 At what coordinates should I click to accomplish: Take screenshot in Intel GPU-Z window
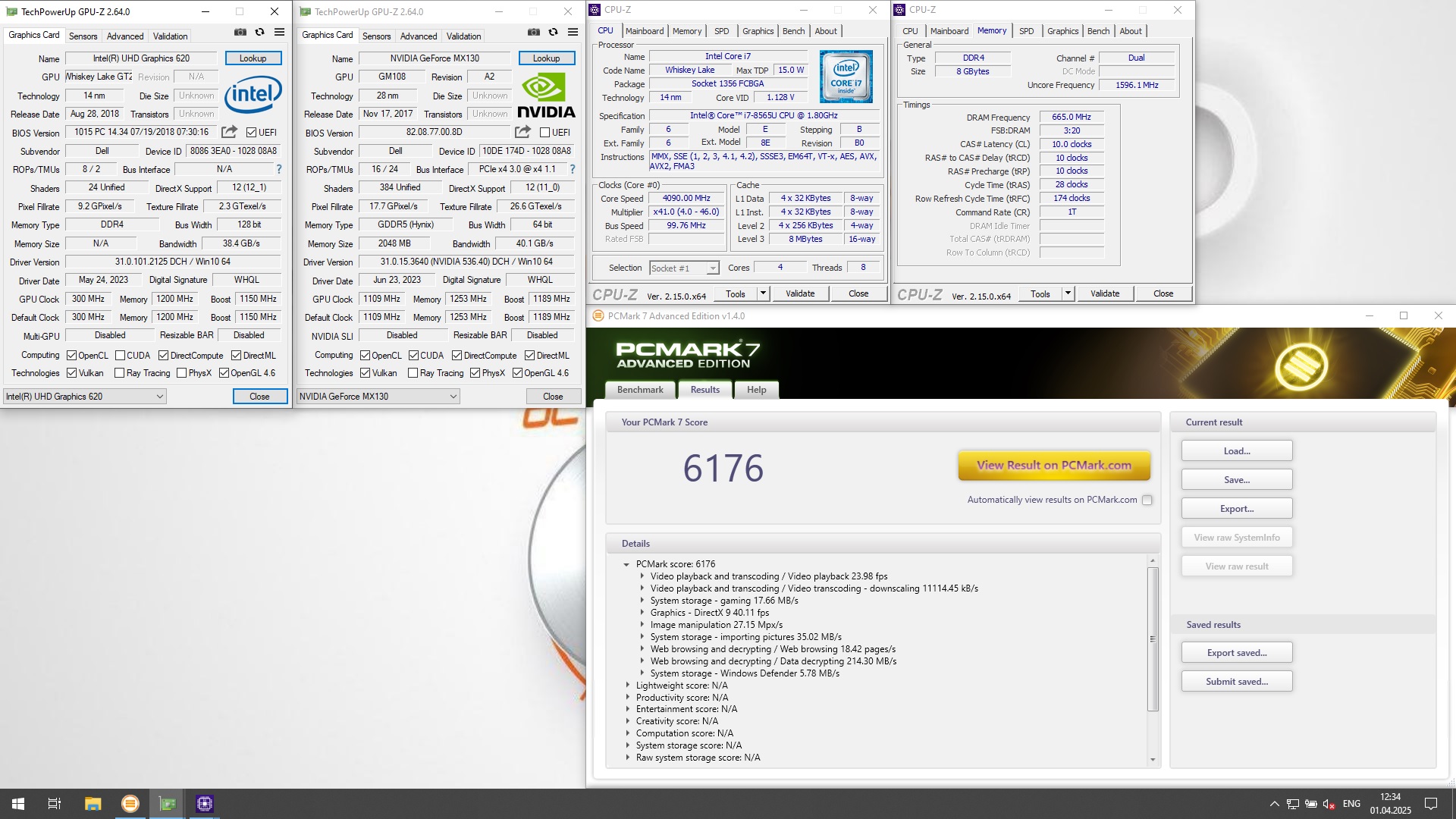240,32
